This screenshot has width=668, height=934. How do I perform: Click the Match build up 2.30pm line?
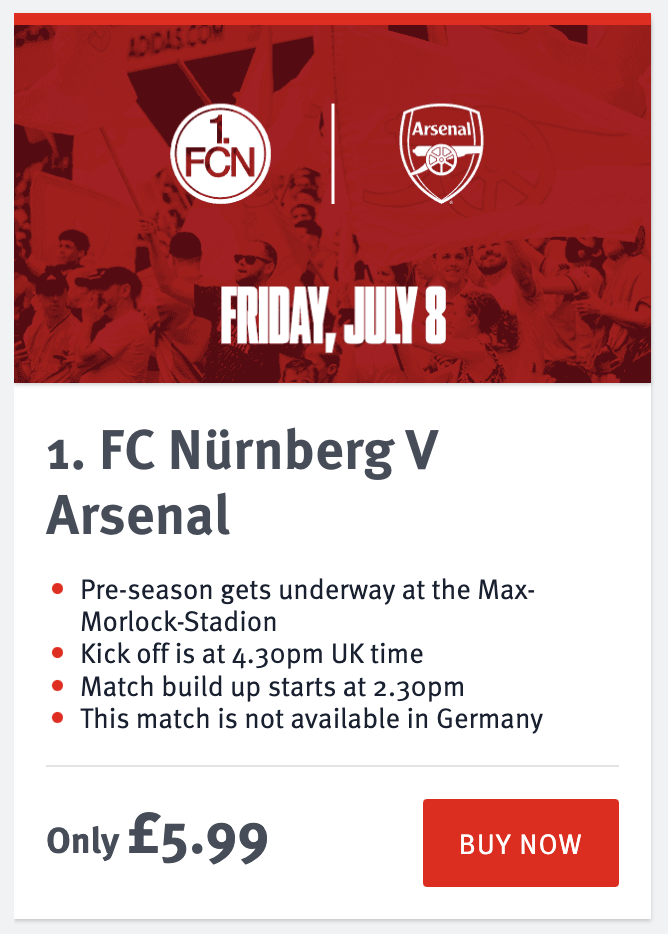point(272,686)
